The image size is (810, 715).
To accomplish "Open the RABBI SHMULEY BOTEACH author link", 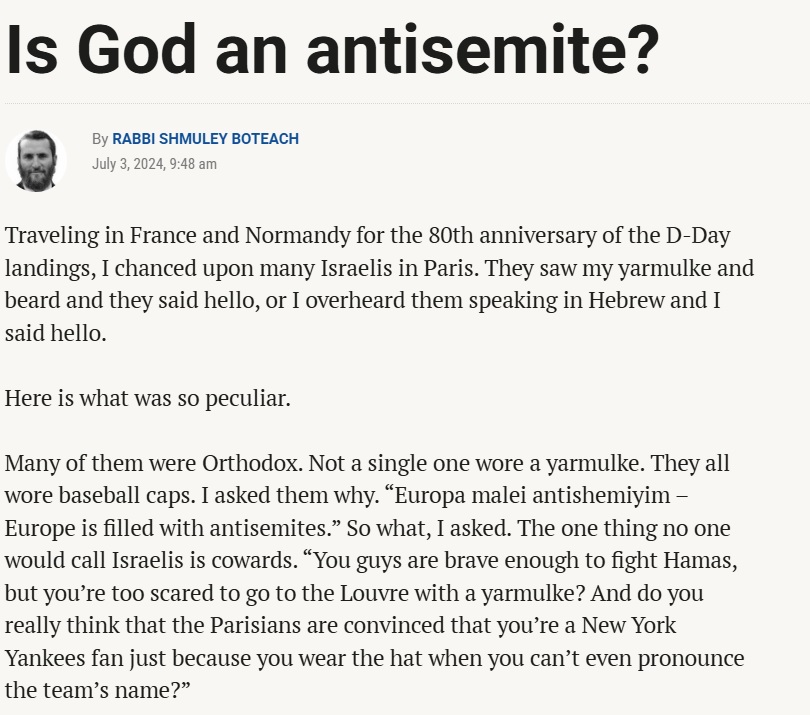I will tap(205, 139).
